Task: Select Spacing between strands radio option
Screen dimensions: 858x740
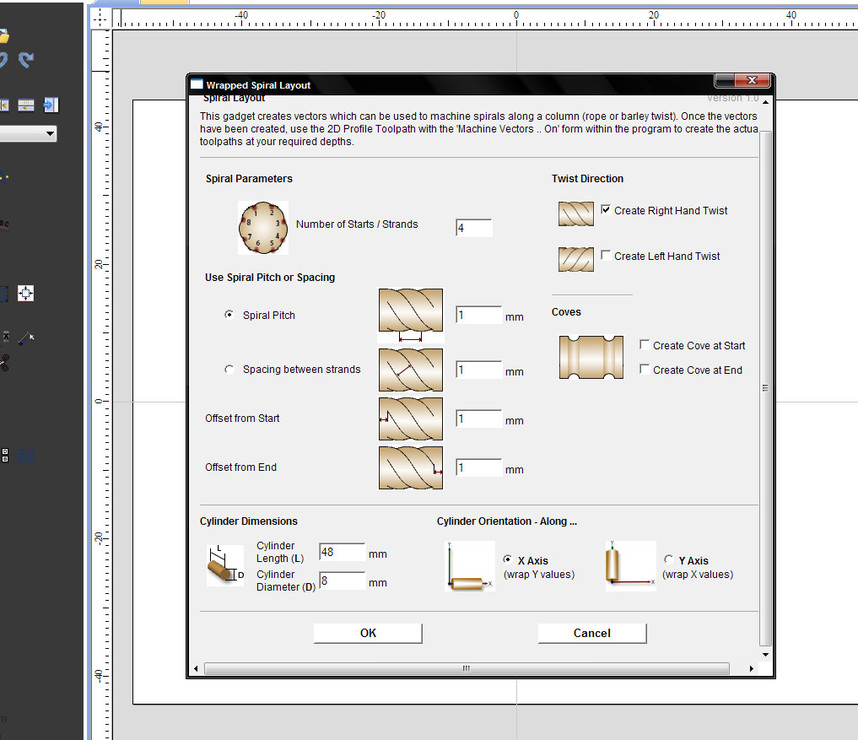Action: point(231,370)
